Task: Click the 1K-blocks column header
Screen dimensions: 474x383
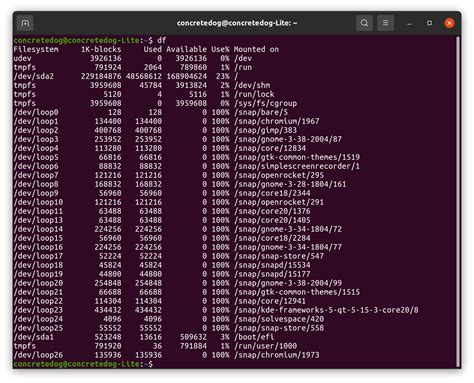Action: (x=101, y=49)
